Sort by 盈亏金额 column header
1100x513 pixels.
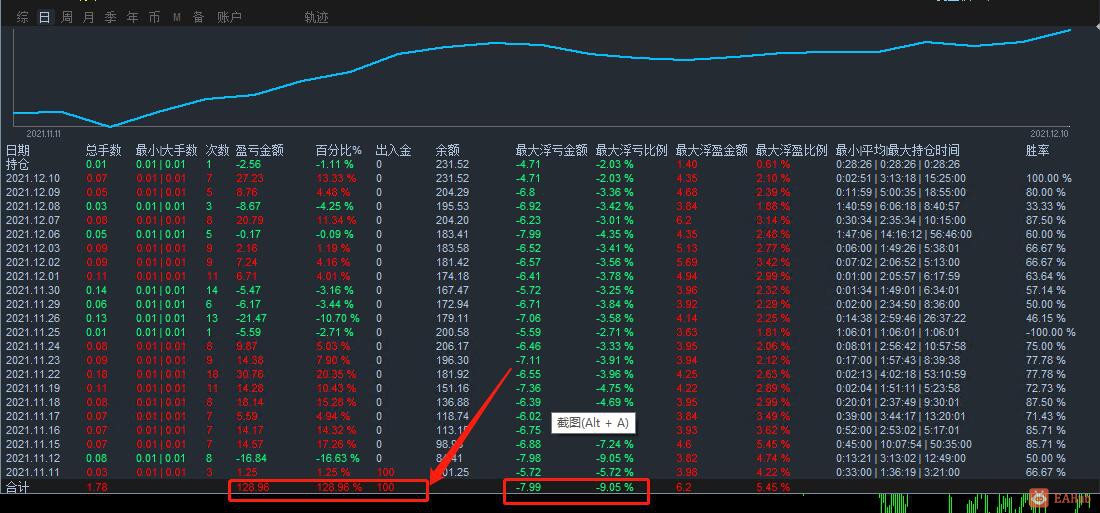click(260, 150)
